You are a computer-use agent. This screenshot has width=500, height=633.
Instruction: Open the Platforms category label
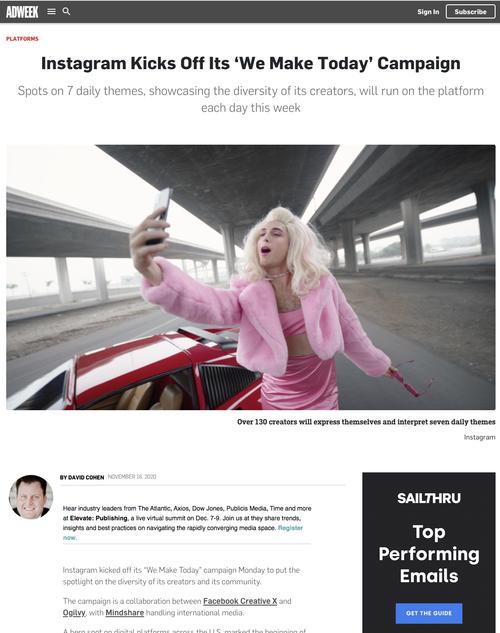pyautogui.click(x=22, y=39)
